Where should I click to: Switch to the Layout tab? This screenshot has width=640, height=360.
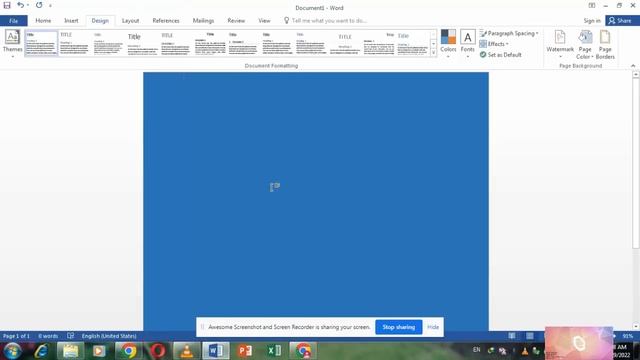[130, 20]
